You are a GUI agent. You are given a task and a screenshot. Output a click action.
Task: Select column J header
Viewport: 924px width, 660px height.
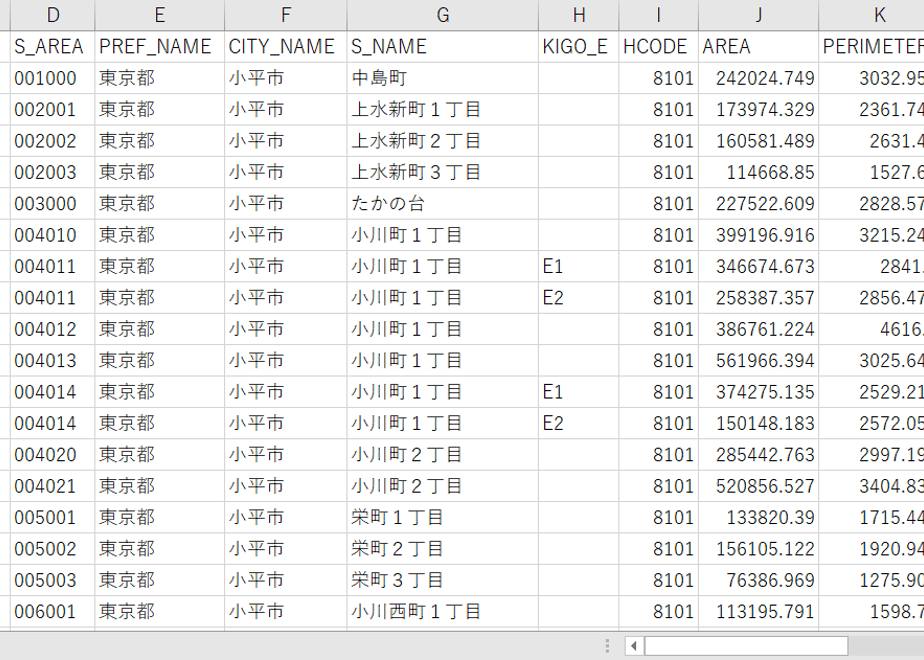coord(758,15)
